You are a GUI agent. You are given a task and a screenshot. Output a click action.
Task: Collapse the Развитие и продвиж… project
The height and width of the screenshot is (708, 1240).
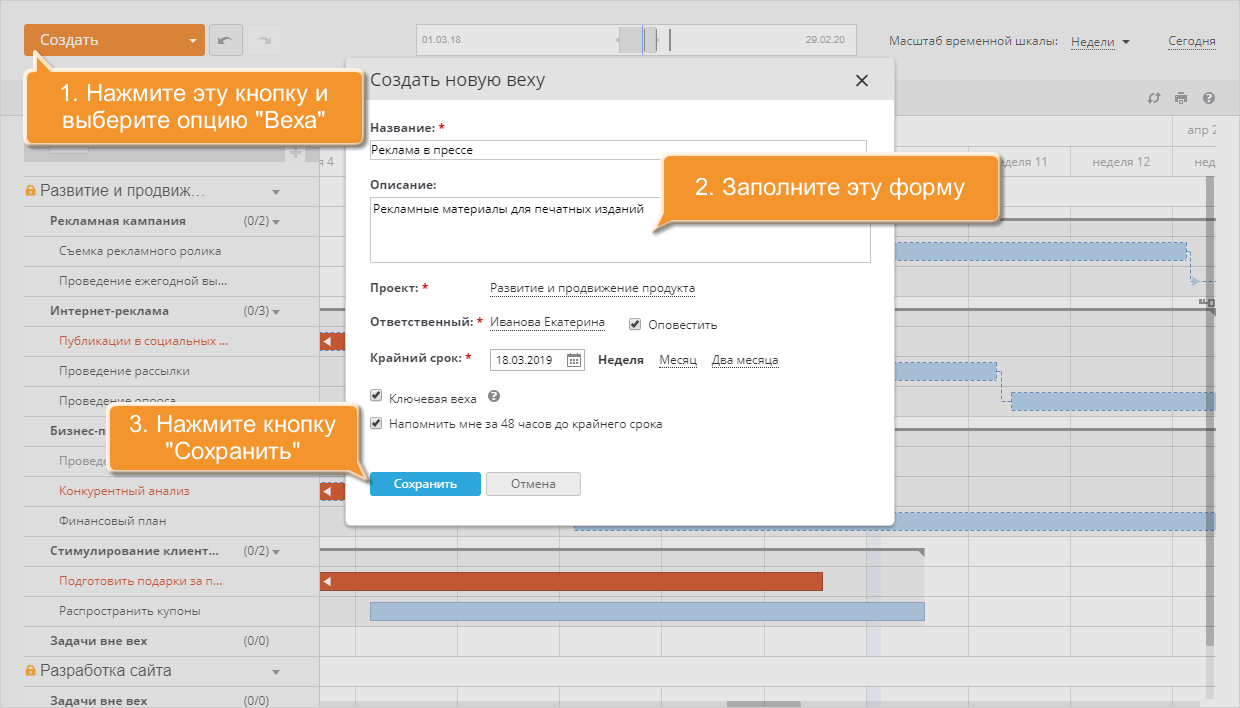pyautogui.click(x=276, y=192)
